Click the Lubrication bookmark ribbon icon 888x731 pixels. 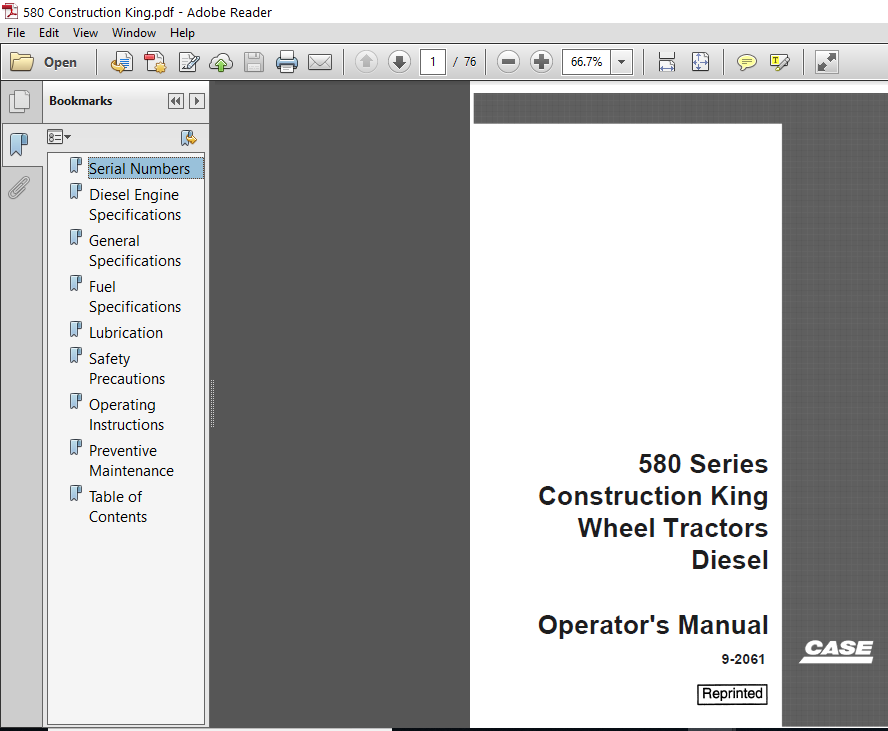tap(76, 329)
